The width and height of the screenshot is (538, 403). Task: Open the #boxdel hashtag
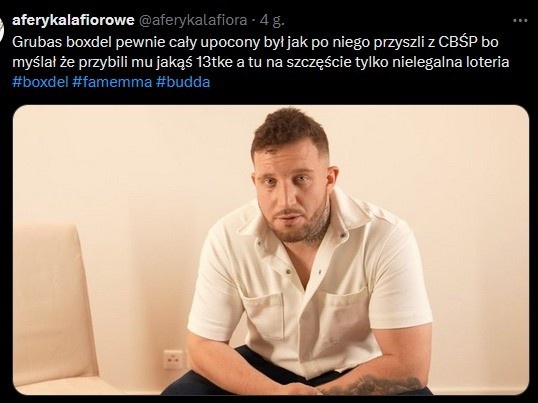click(x=40, y=82)
